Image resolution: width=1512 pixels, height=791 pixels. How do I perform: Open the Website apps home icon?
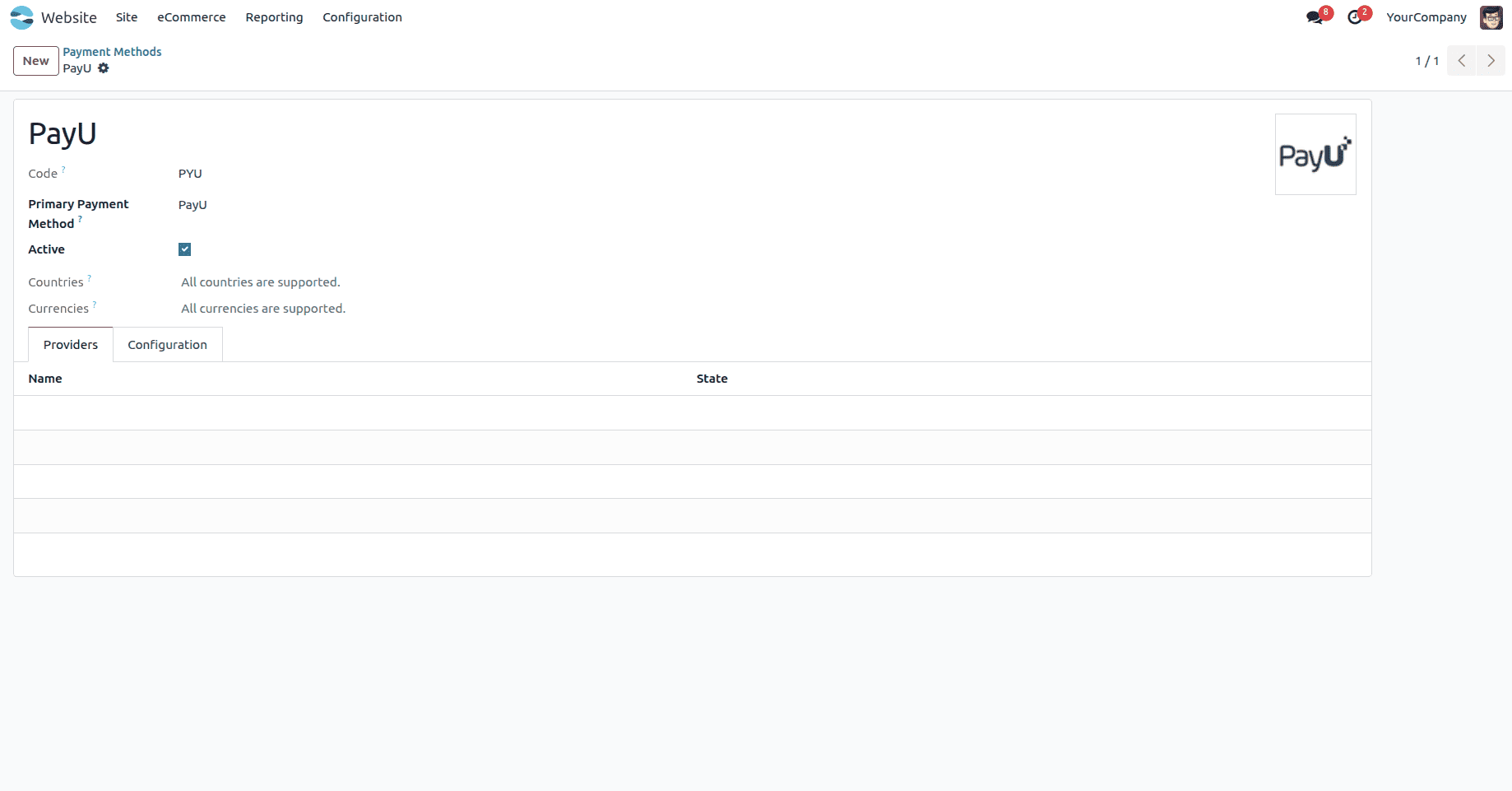click(x=21, y=17)
